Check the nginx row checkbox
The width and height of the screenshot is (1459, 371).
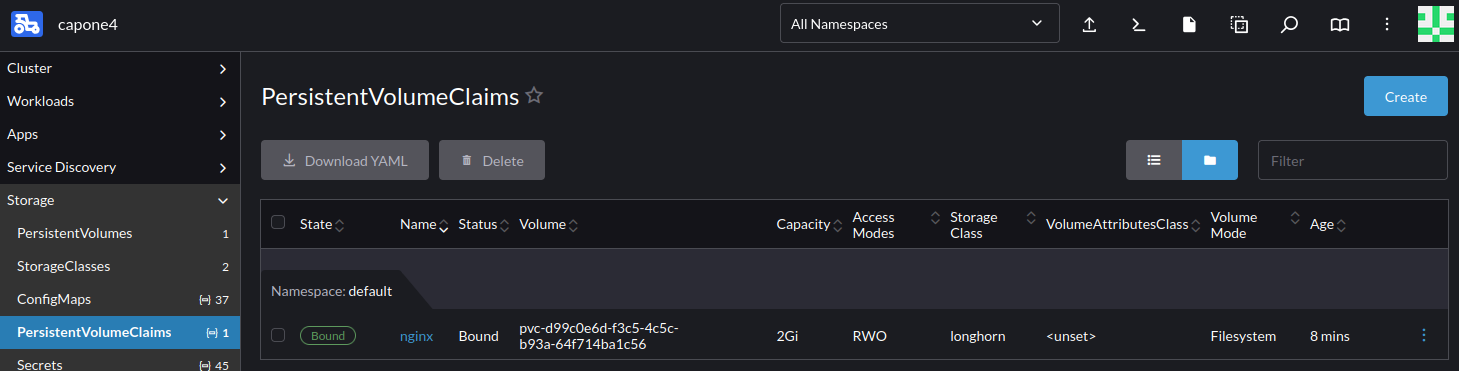[278, 336]
